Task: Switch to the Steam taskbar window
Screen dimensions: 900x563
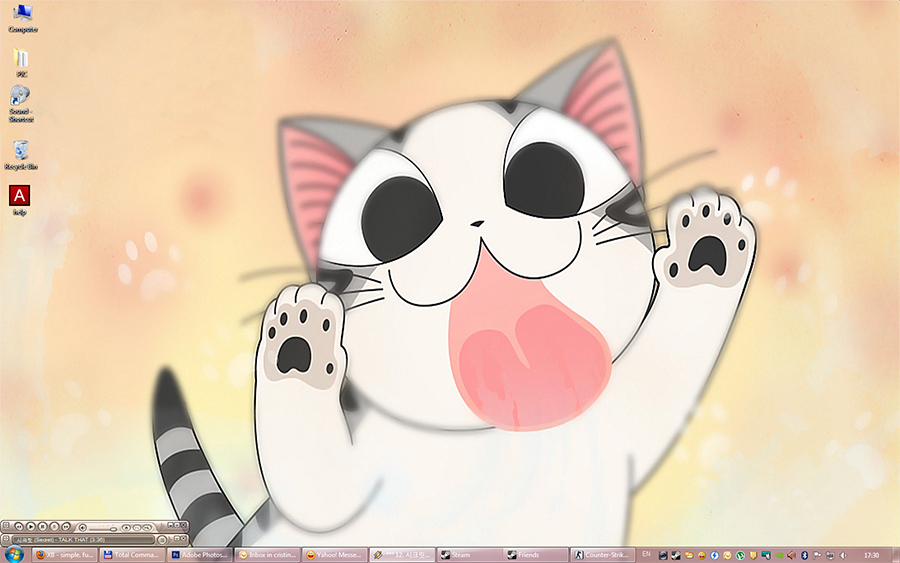Action: [469, 555]
